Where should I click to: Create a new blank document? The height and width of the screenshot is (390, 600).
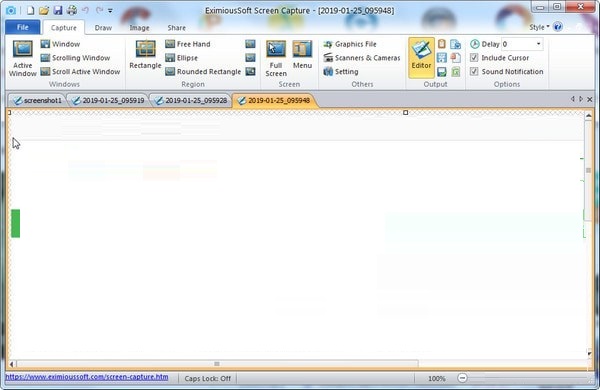(x=30, y=10)
